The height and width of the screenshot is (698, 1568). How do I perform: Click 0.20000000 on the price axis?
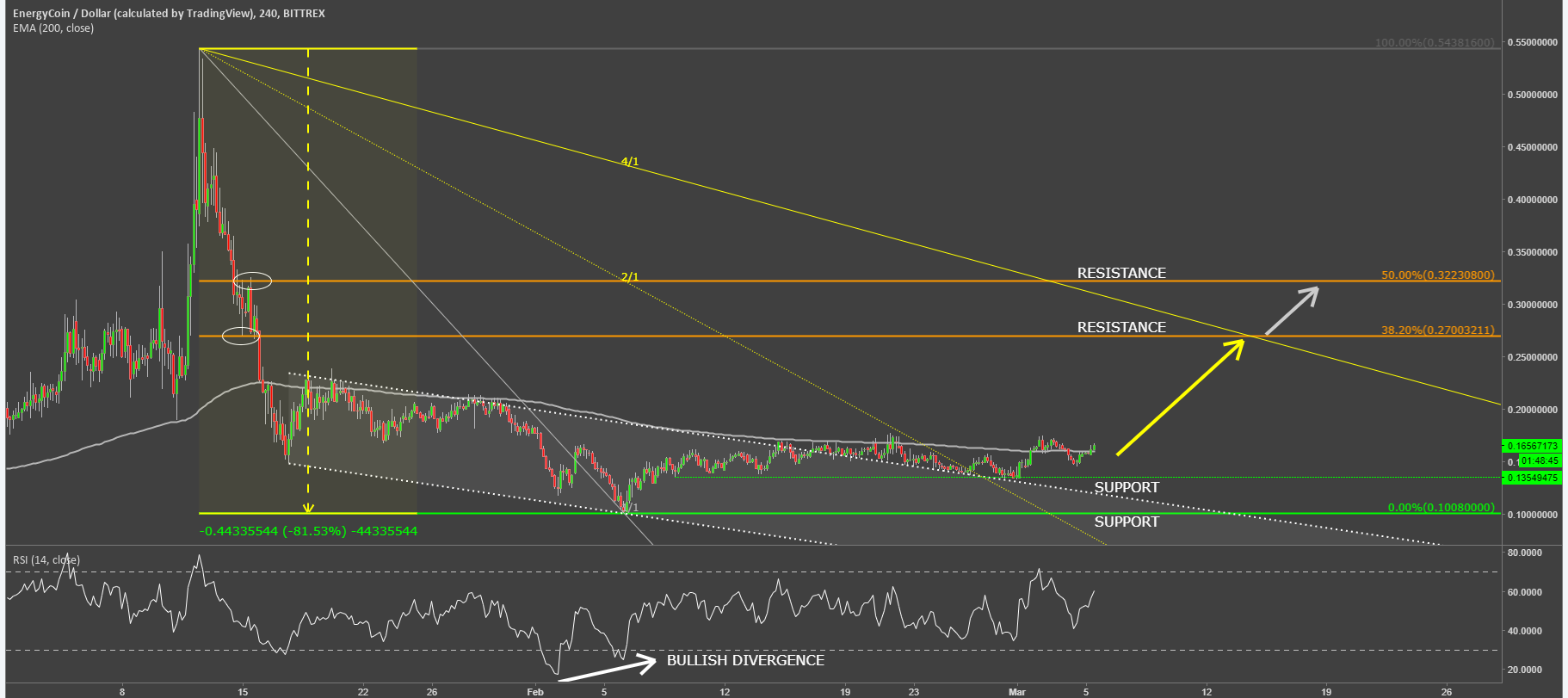coord(1532,410)
